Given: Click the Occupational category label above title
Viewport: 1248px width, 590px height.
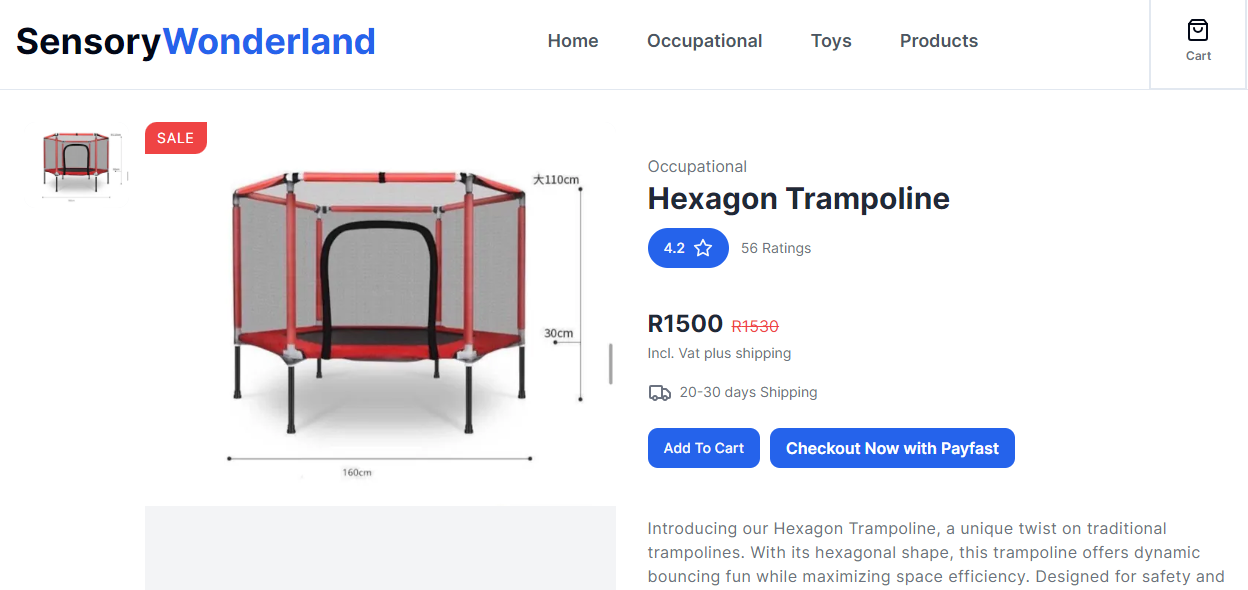Looking at the screenshot, I should click(697, 166).
